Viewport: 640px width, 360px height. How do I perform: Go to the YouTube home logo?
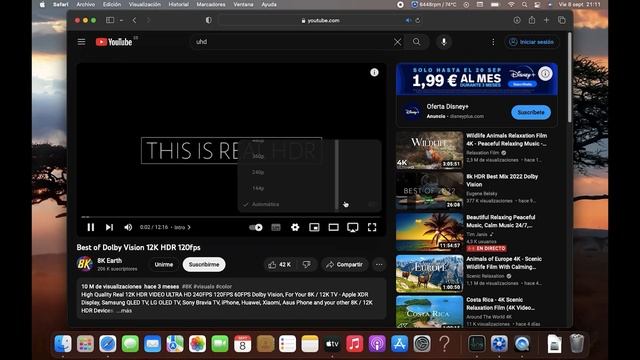[114, 42]
